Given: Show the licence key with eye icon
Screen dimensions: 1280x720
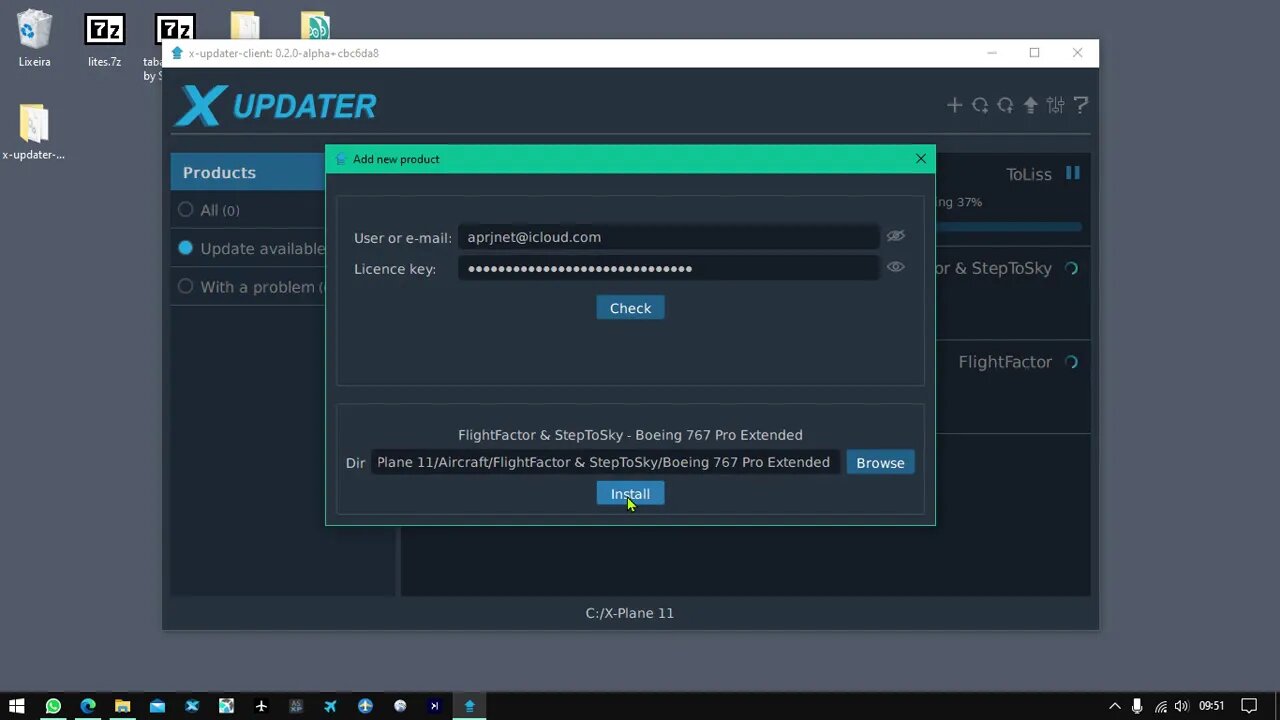Looking at the screenshot, I should (895, 267).
